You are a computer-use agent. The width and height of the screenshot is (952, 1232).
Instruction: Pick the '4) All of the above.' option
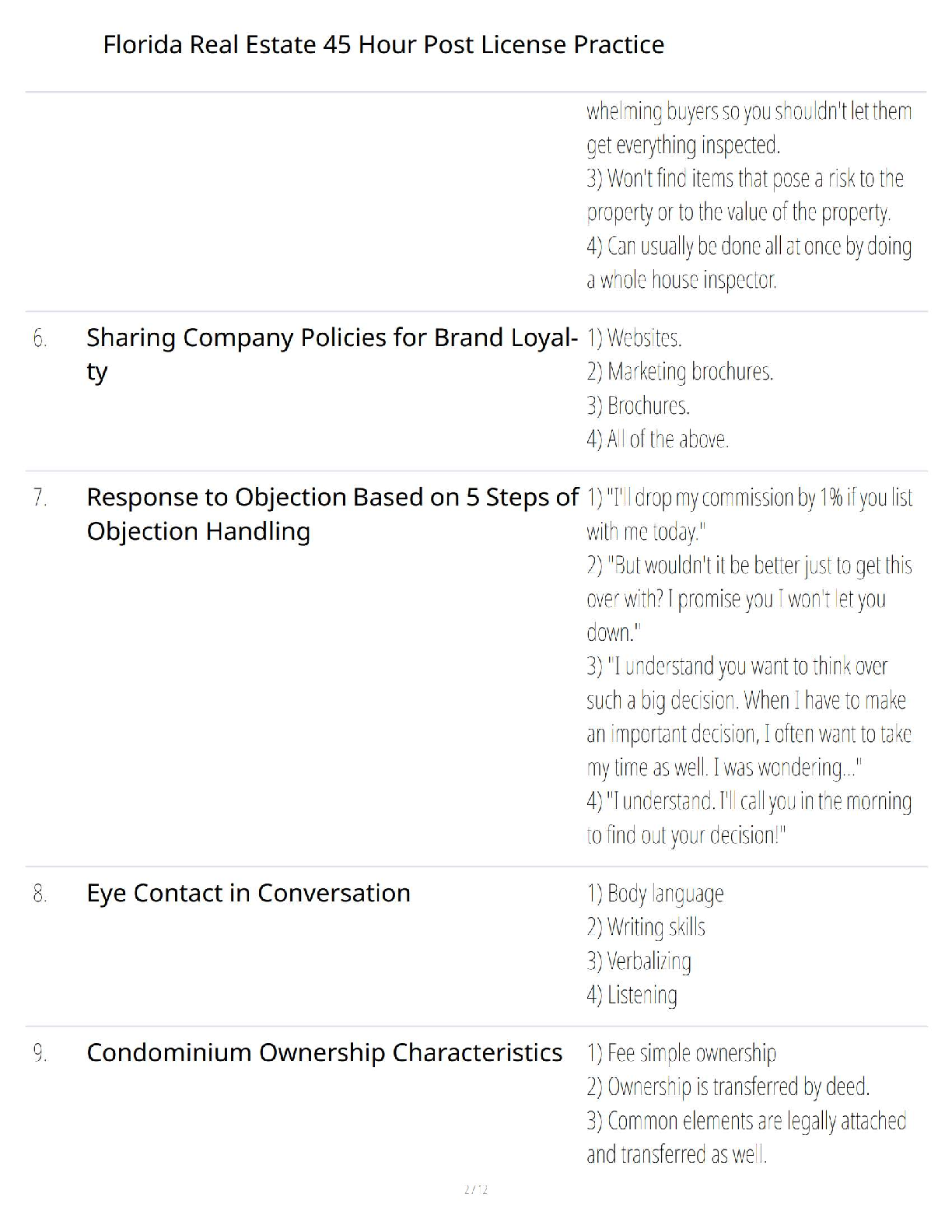657,439
